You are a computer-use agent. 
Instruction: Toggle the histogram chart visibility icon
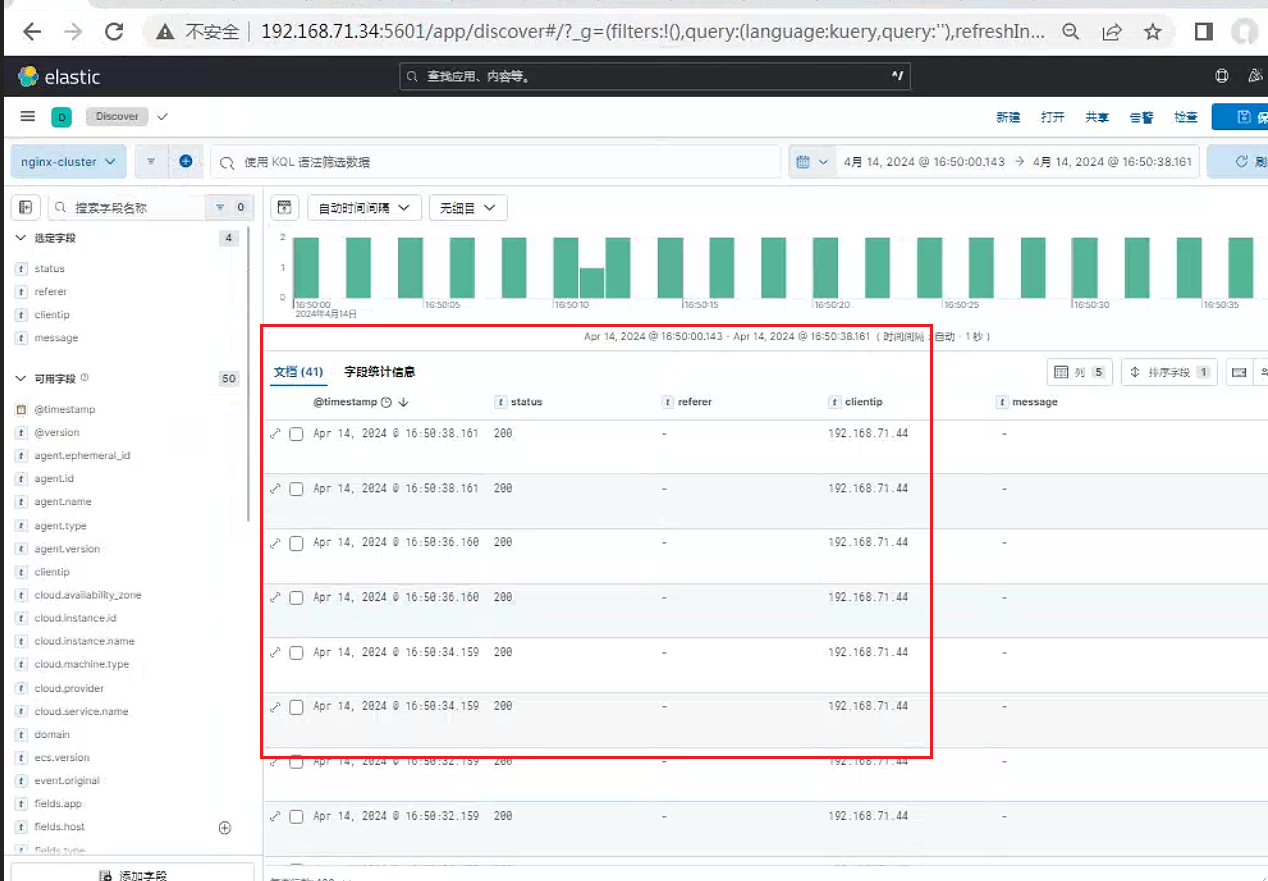click(x=285, y=208)
